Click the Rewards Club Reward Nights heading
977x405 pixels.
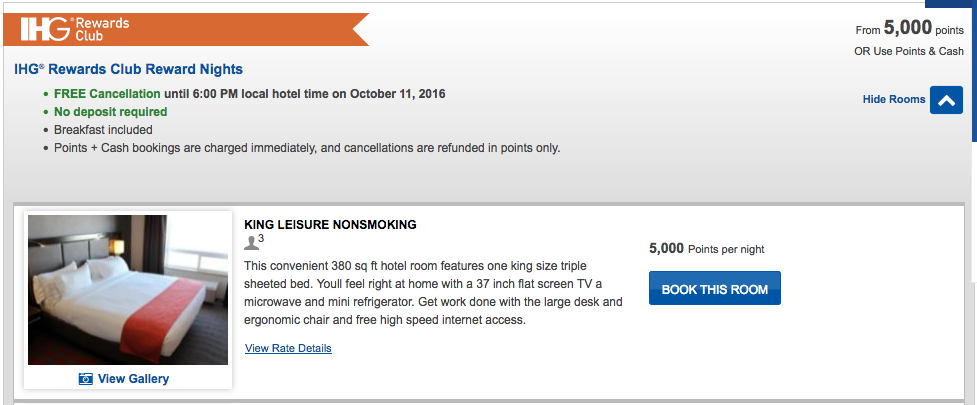(x=129, y=70)
